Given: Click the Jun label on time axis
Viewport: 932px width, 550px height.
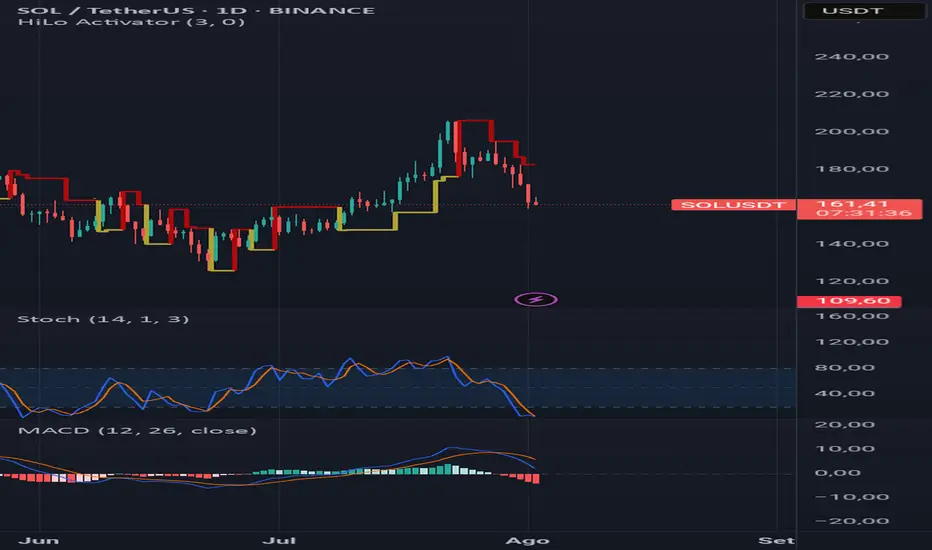Looking at the screenshot, I should coord(39,540).
